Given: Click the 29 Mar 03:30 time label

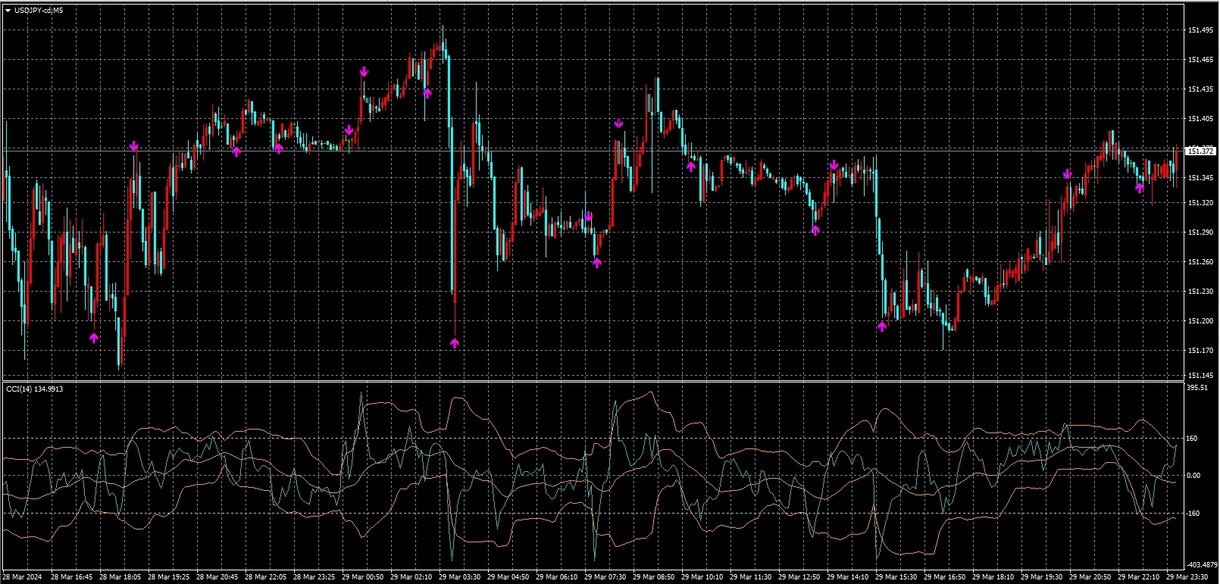Looking at the screenshot, I should [x=459, y=577].
